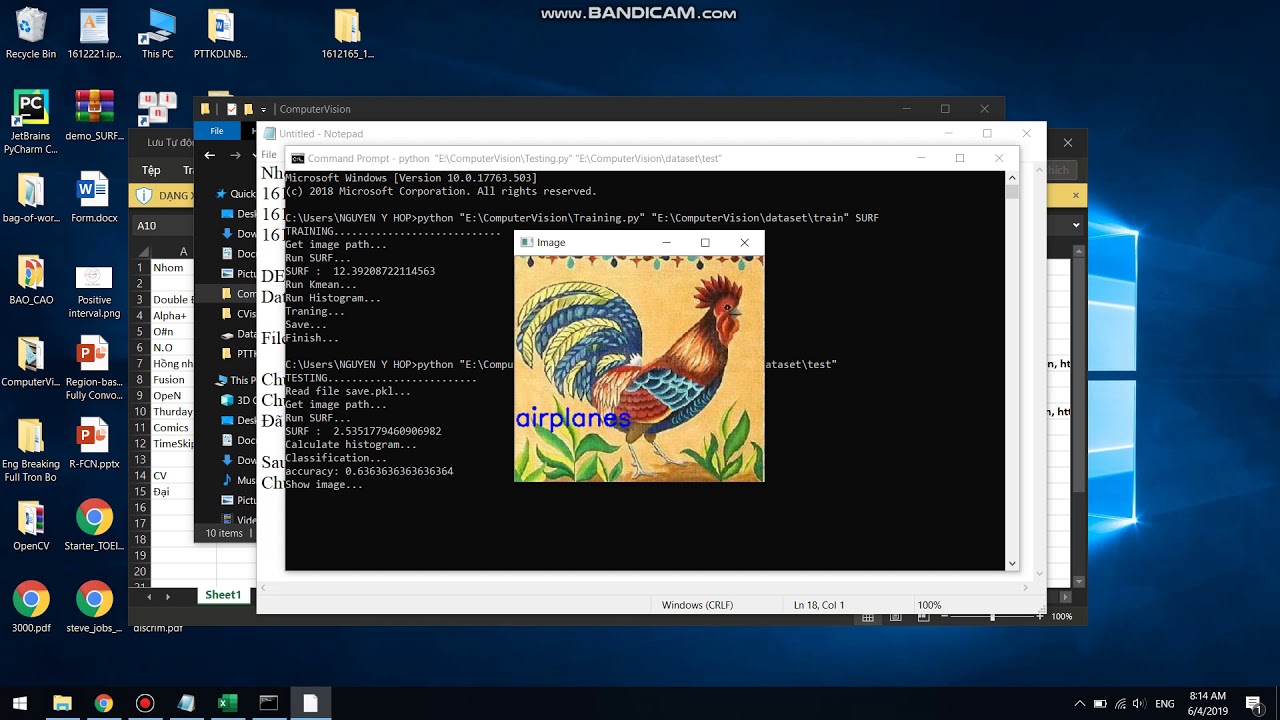Open the 1612165_1... folder icon
This screenshot has height=720, width=1280.
[x=347, y=33]
